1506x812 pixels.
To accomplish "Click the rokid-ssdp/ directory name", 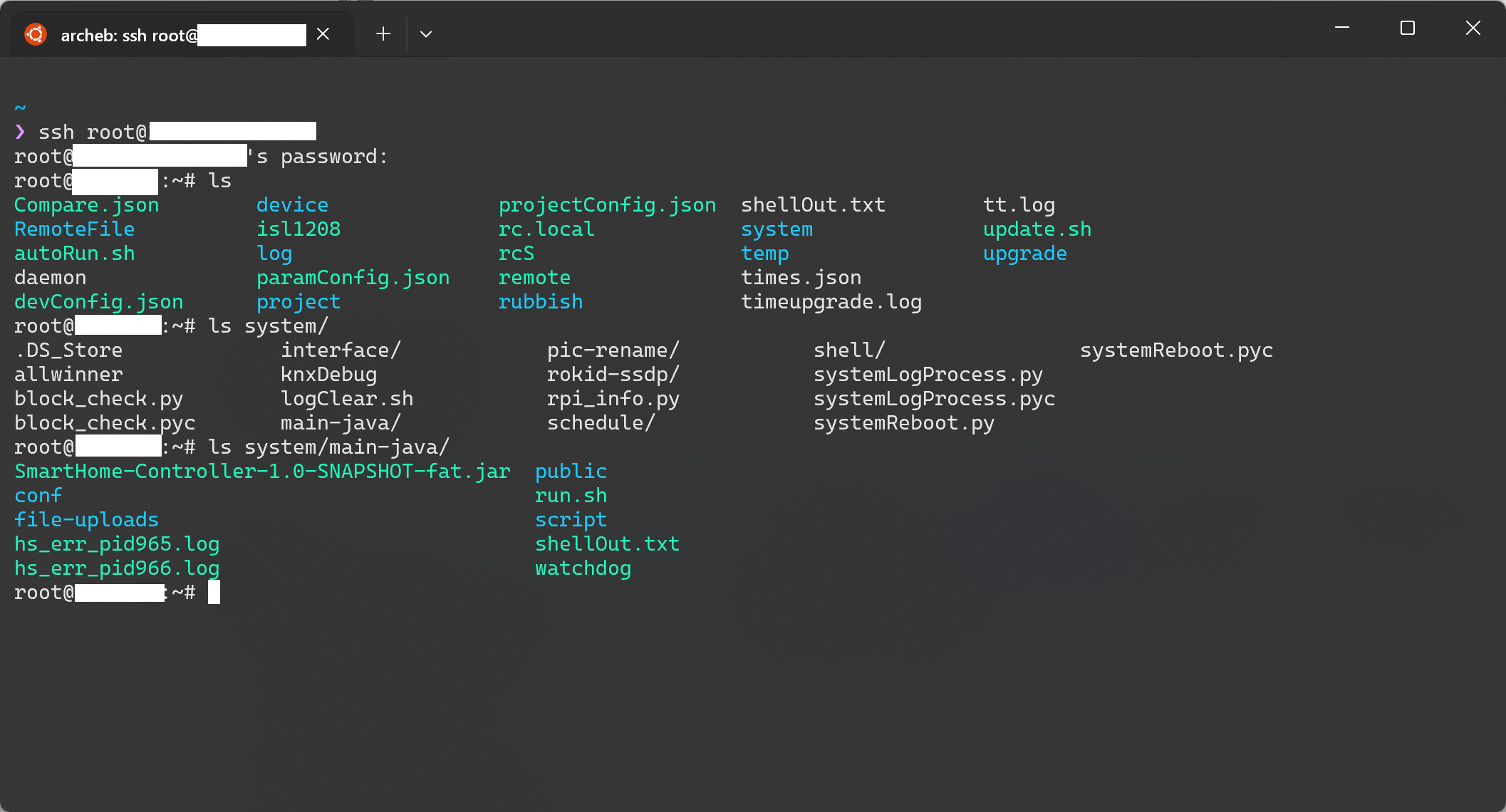I will tap(613, 375).
